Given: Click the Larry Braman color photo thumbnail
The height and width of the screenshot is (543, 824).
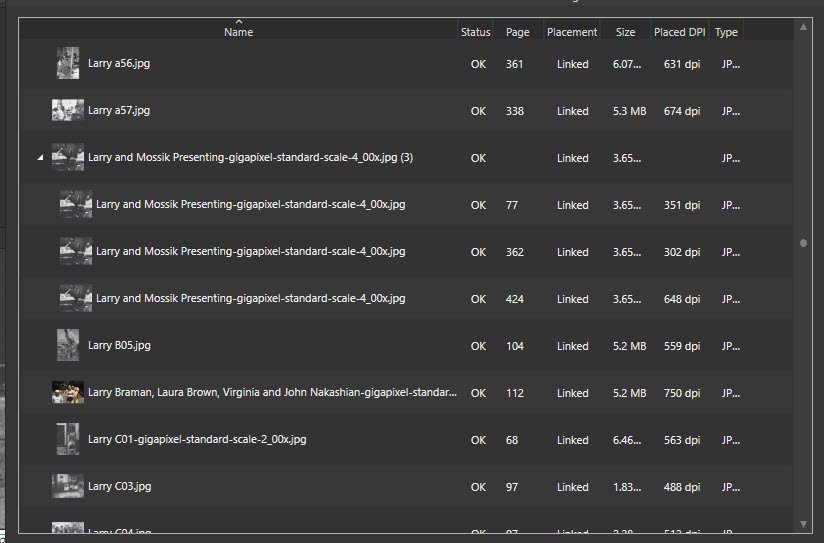Looking at the screenshot, I should coord(68,392).
